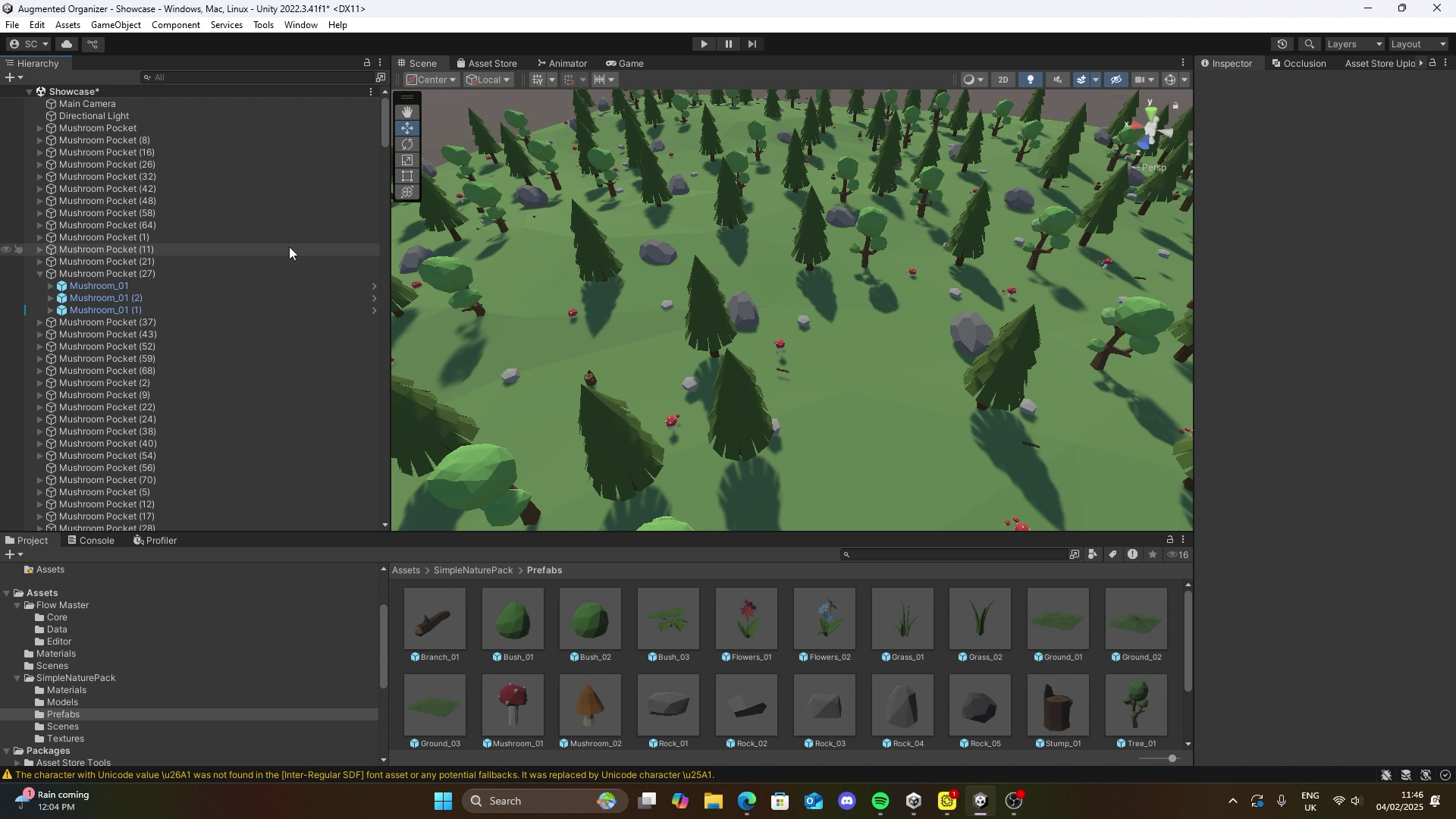Switch to the Occlusion tab
Viewport: 1456px width, 819px height.
coord(1299,64)
